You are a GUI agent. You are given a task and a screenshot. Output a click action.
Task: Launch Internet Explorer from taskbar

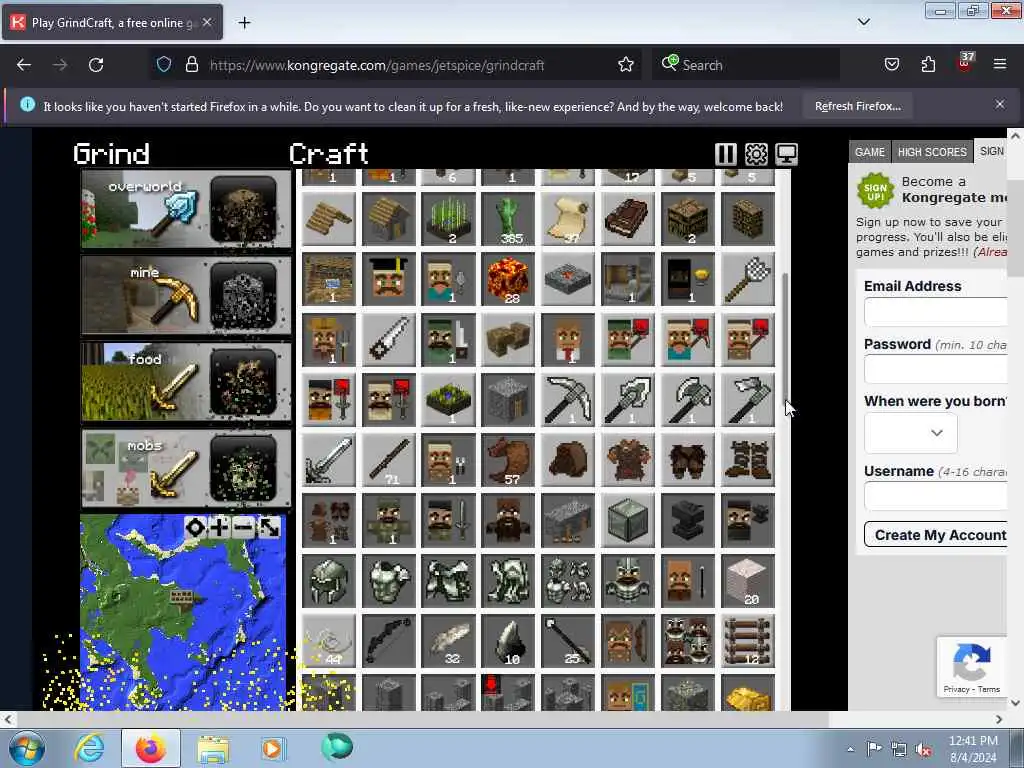89,748
